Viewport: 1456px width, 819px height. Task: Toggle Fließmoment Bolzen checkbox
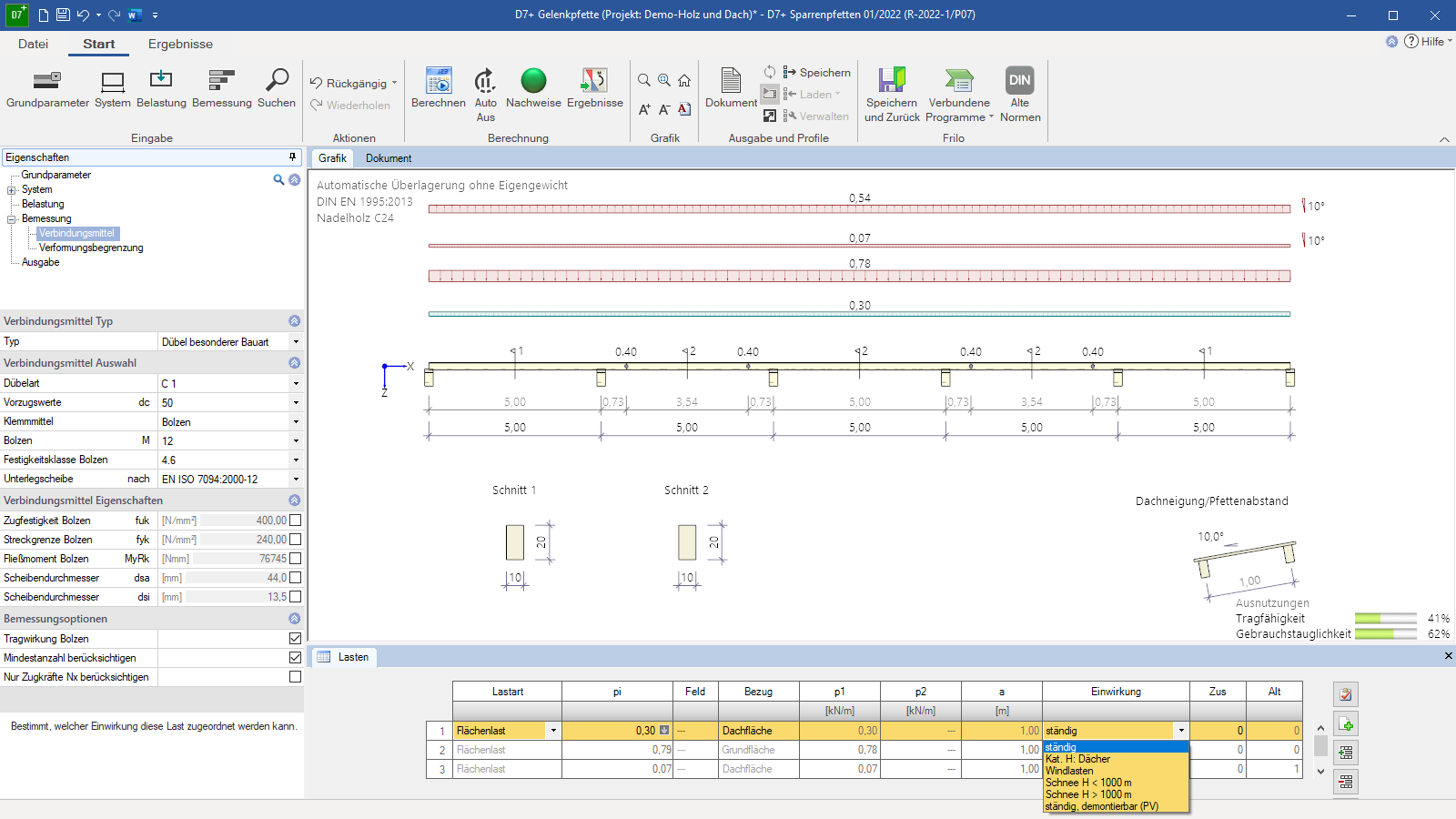[x=295, y=559]
